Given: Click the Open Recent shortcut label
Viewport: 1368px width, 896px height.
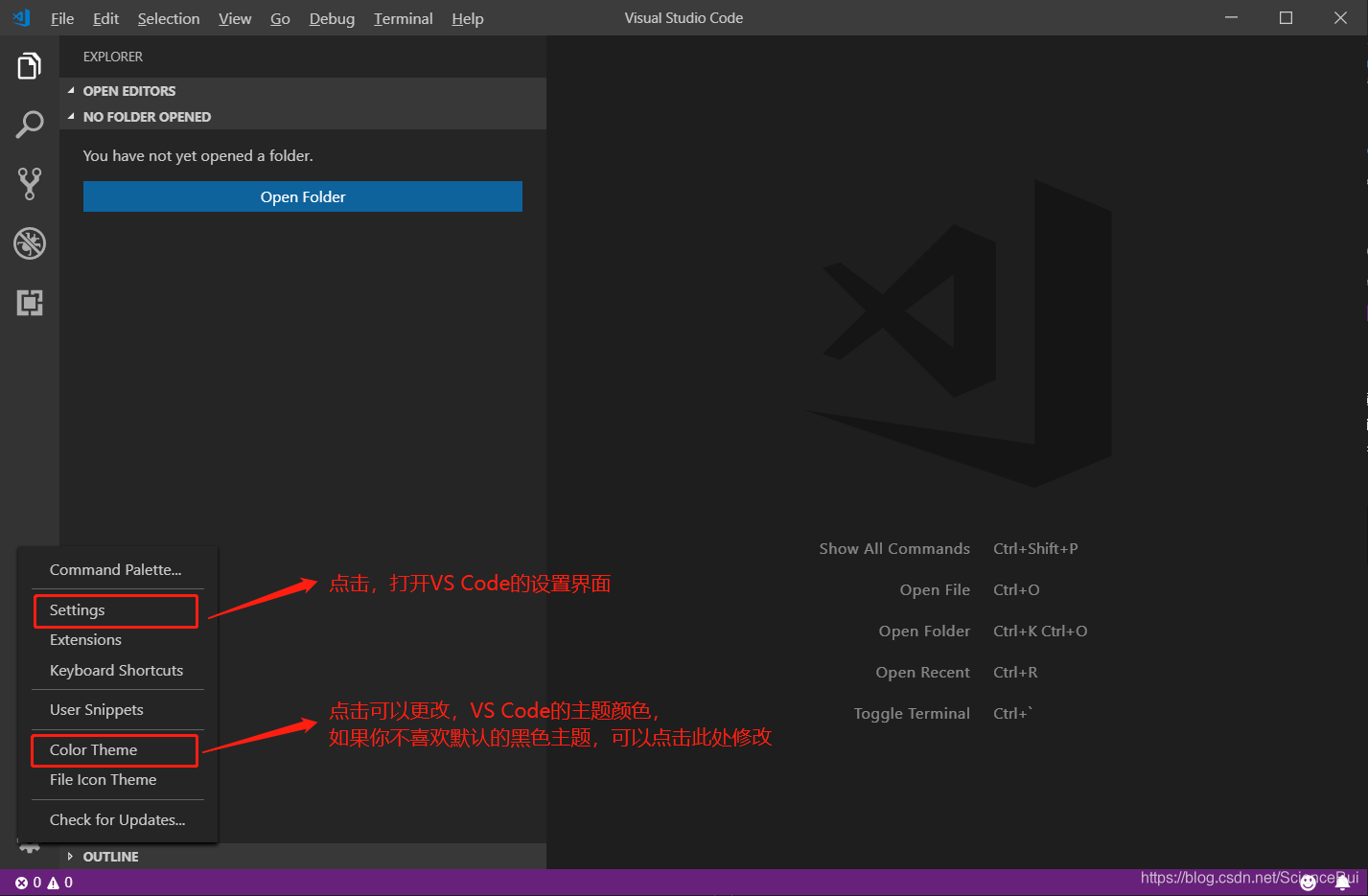Looking at the screenshot, I should 923,673.
